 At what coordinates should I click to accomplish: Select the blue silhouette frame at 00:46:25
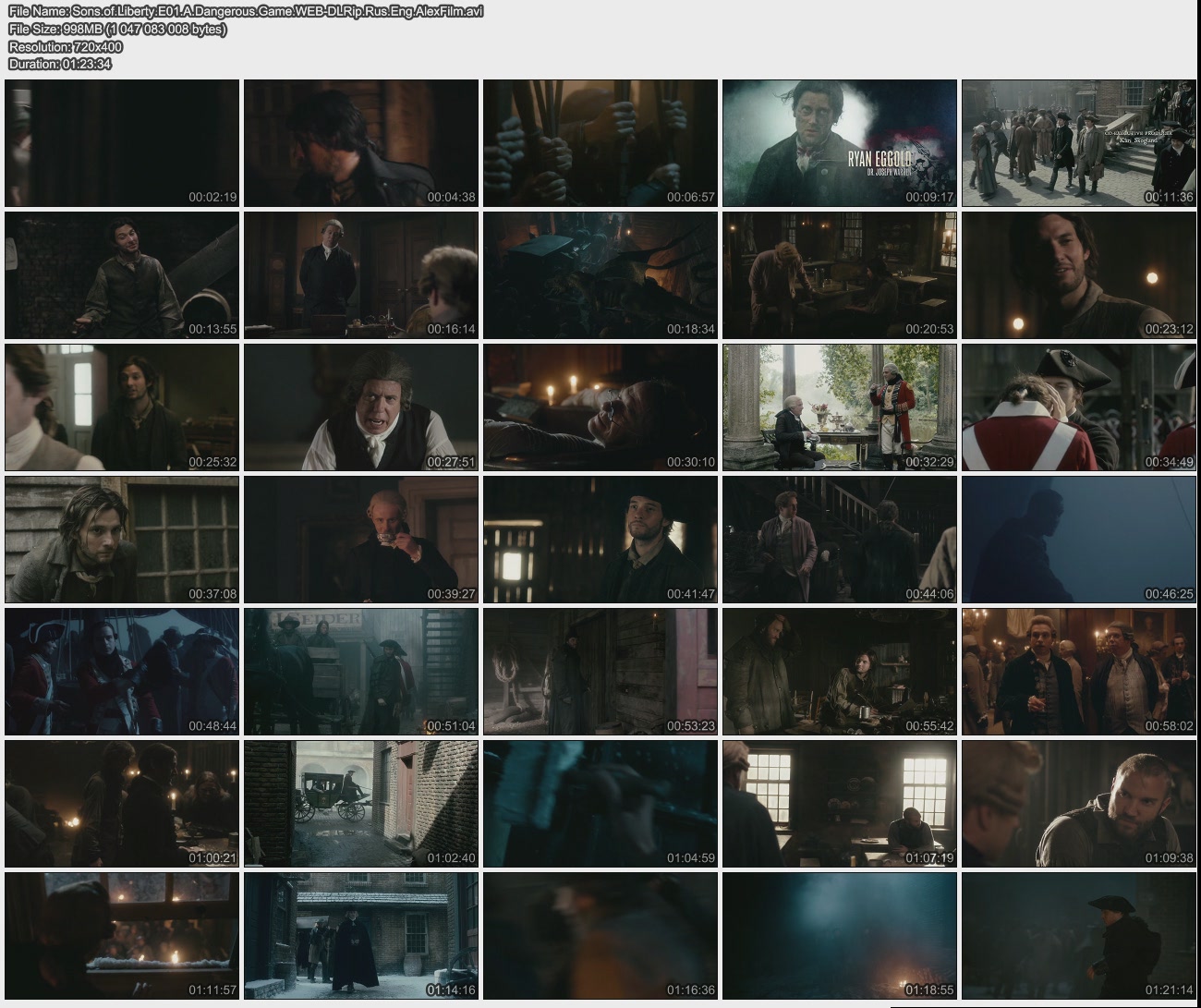pyautogui.click(x=1078, y=540)
